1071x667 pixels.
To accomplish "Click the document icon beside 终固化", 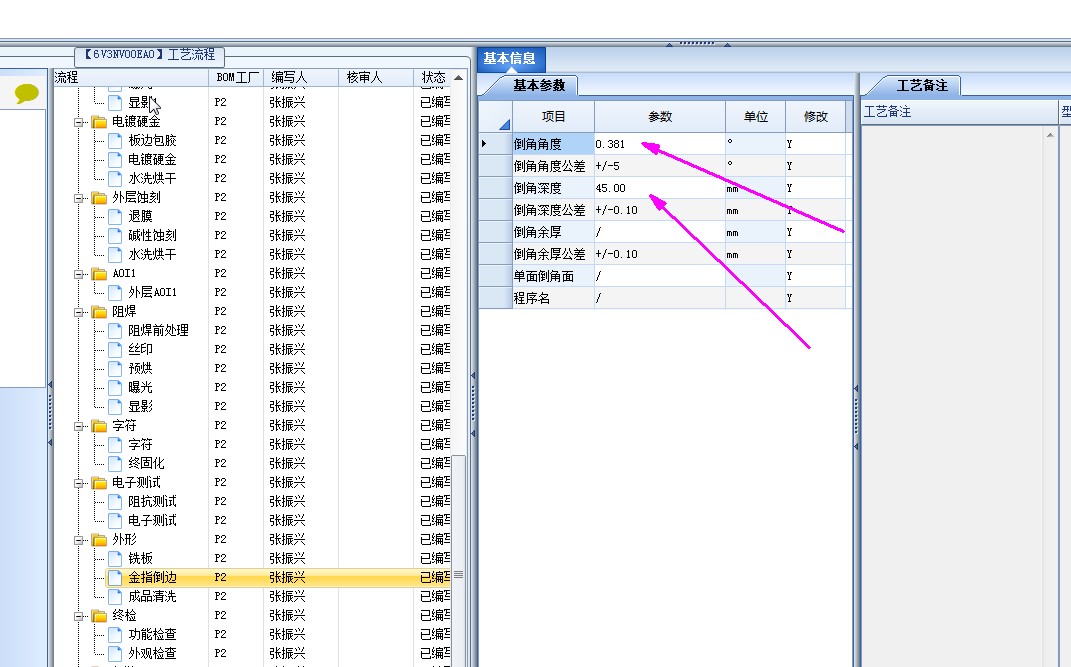I will pyautogui.click(x=115, y=464).
